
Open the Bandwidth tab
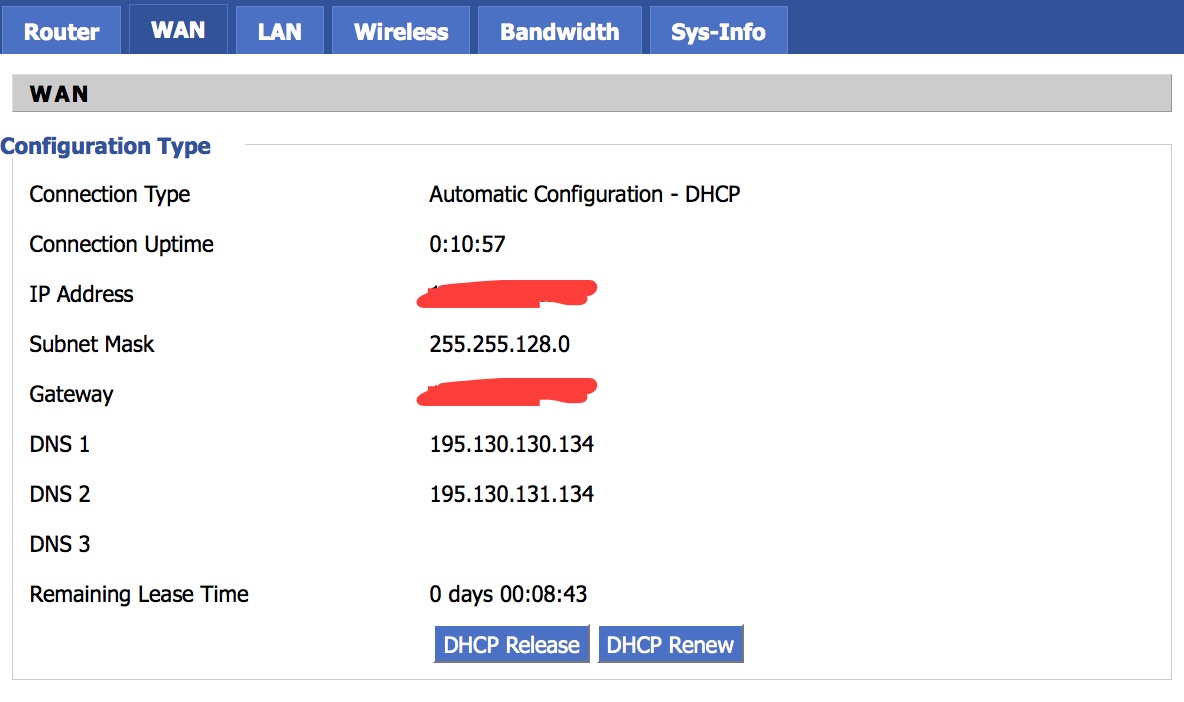(559, 31)
